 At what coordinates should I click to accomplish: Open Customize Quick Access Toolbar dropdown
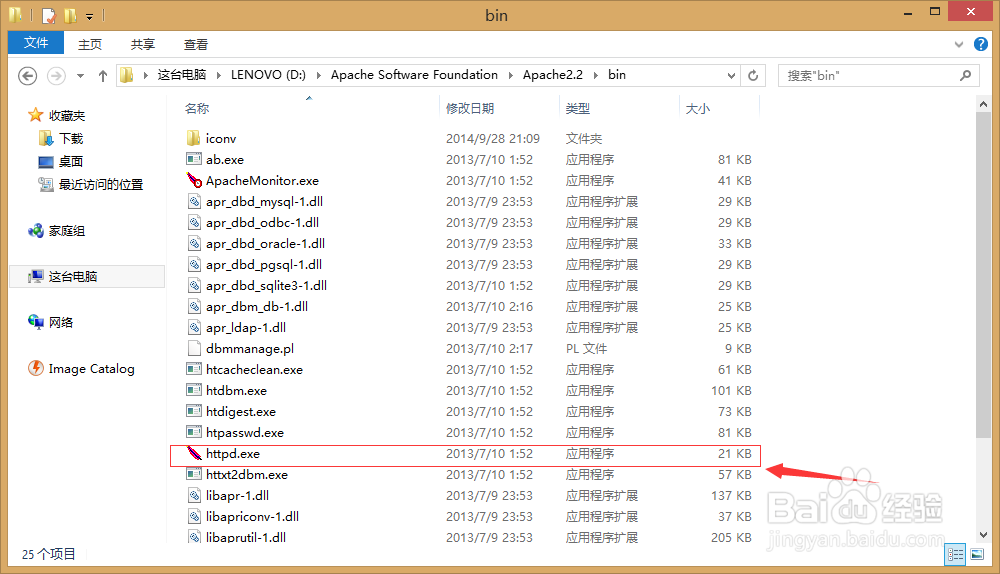tap(89, 16)
